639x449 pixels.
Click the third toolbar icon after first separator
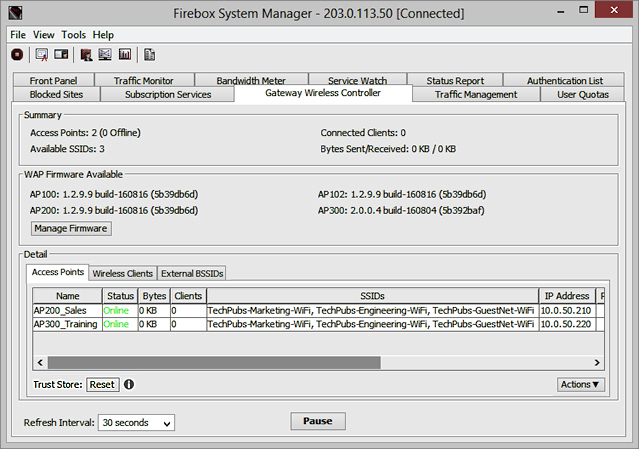coord(61,55)
